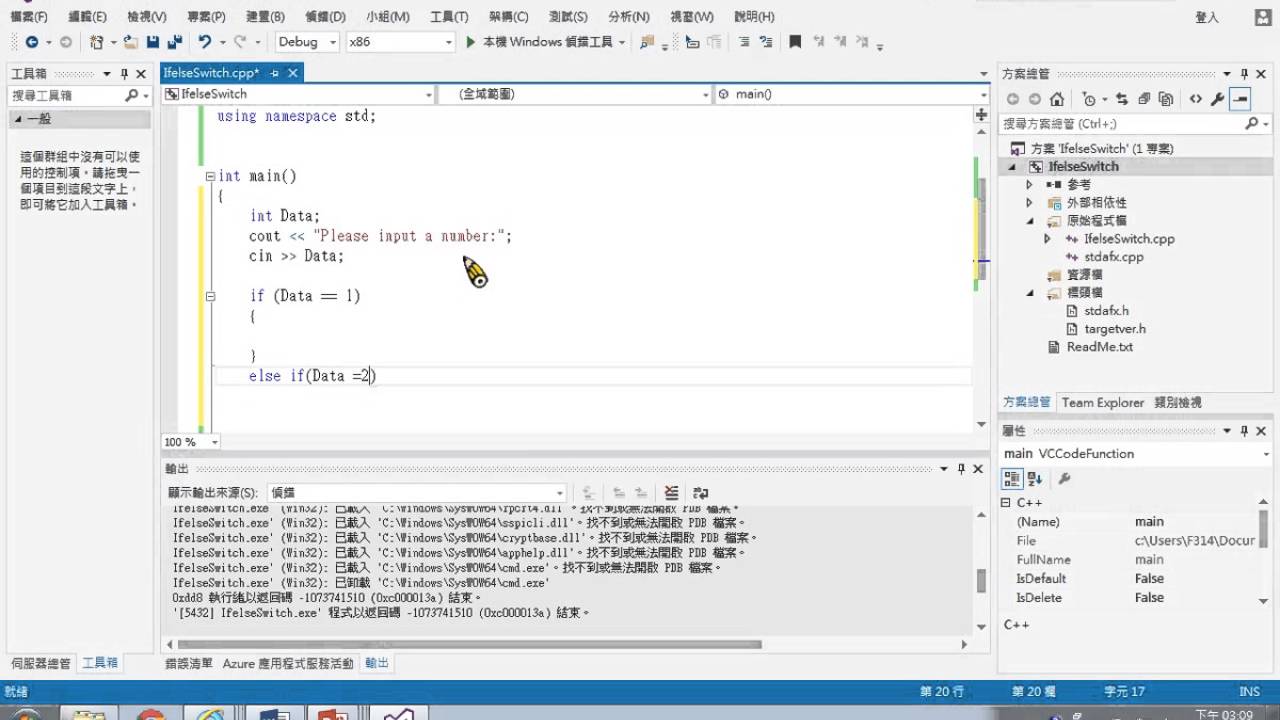The height and width of the screenshot is (720, 1280).
Task: Select stdafx.cpp in Solution Explorer
Action: tap(1113, 257)
